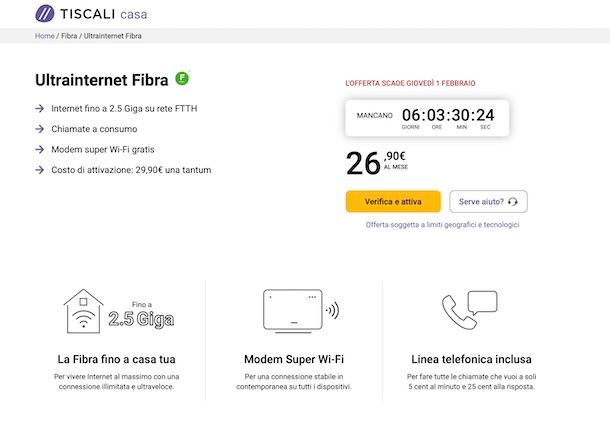Click the modem with signal waves icon

coord(301,311)
